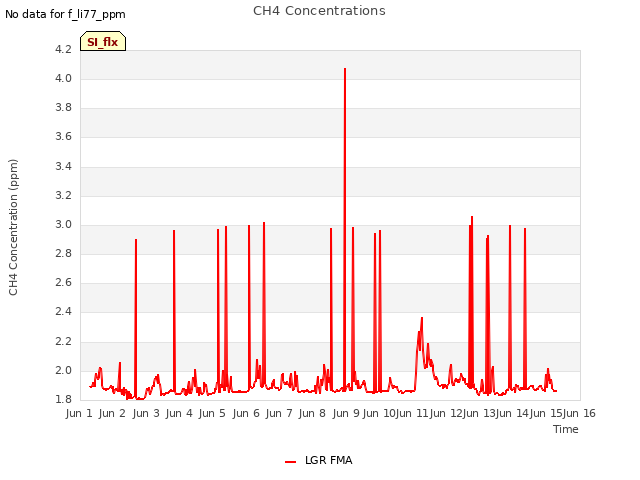Click the 'No data for f_li77_ppm' message

coord(65,14)
